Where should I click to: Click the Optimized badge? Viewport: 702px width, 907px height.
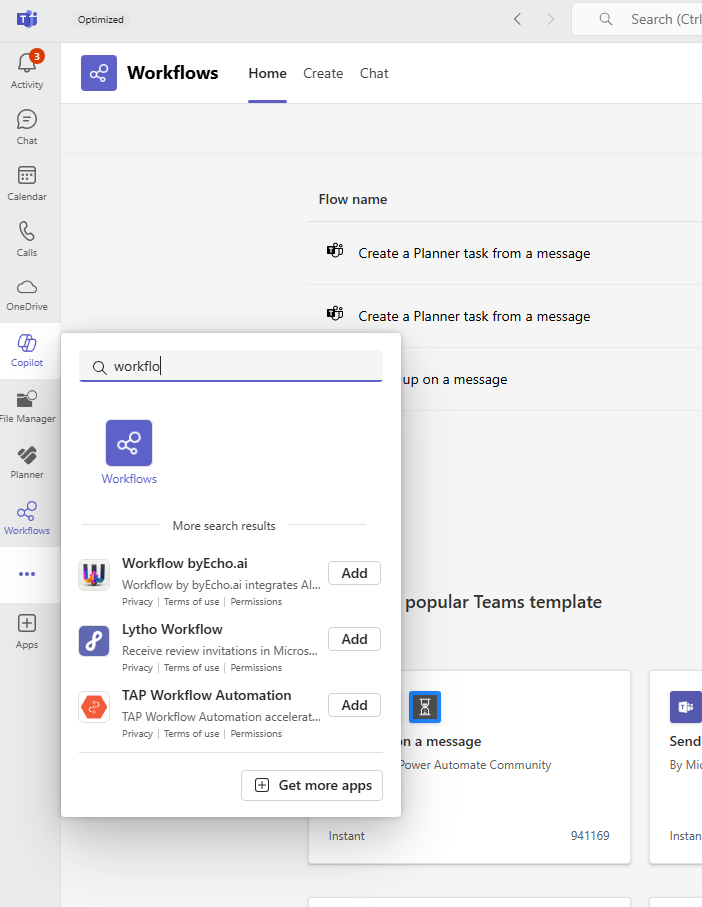pyautogui.click(x=101, y=20)
